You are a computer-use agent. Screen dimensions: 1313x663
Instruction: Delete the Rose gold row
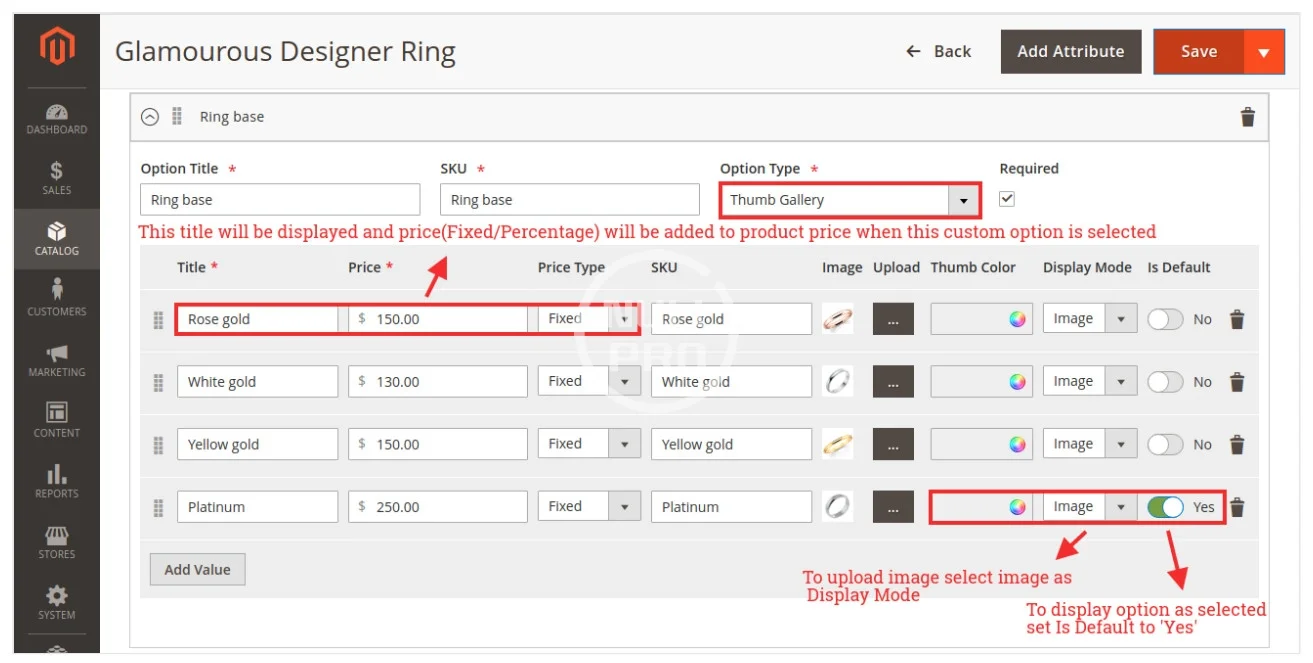click(1237, 320)
